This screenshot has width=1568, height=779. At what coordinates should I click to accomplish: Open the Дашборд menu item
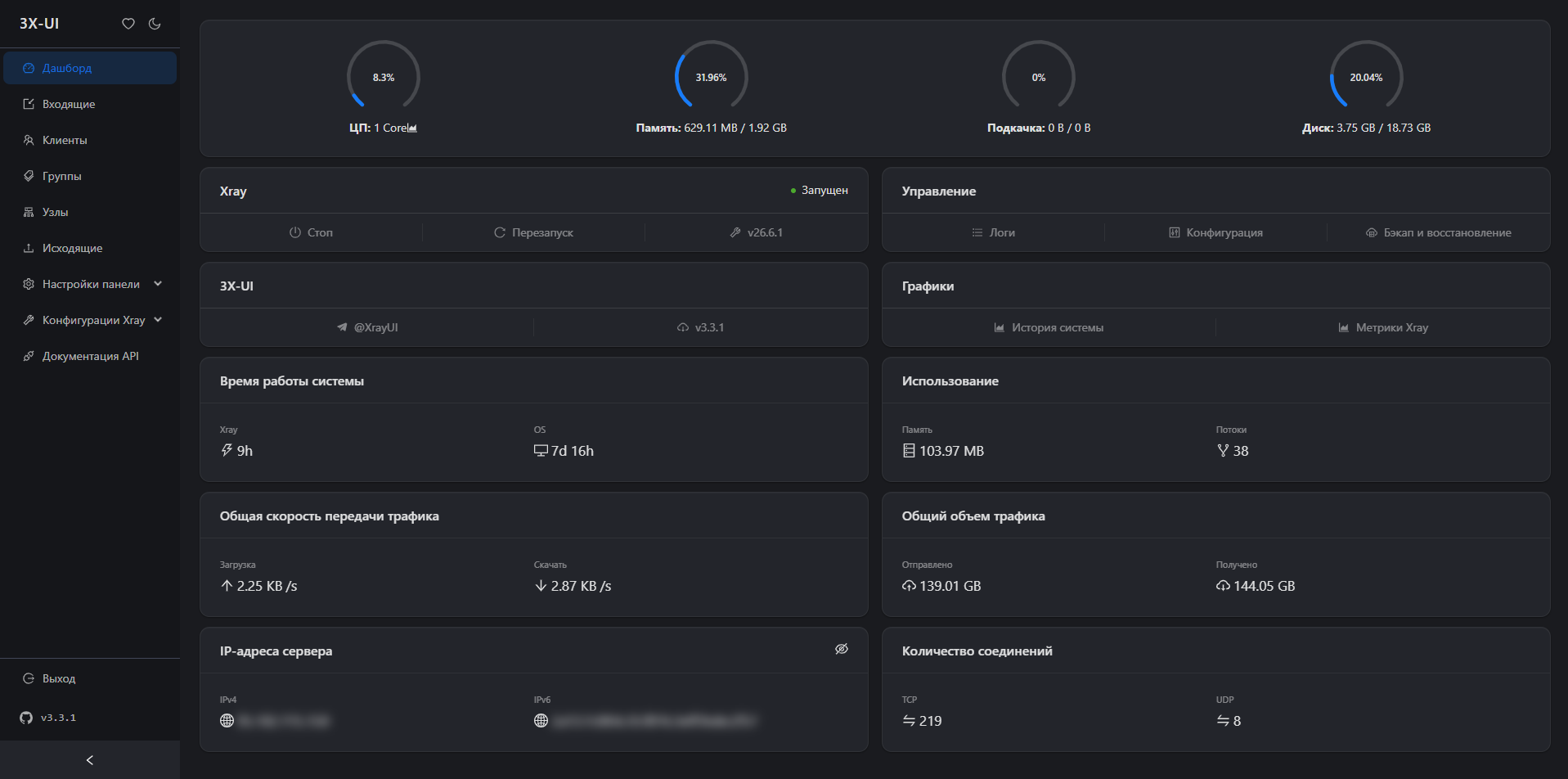(90, 68)
